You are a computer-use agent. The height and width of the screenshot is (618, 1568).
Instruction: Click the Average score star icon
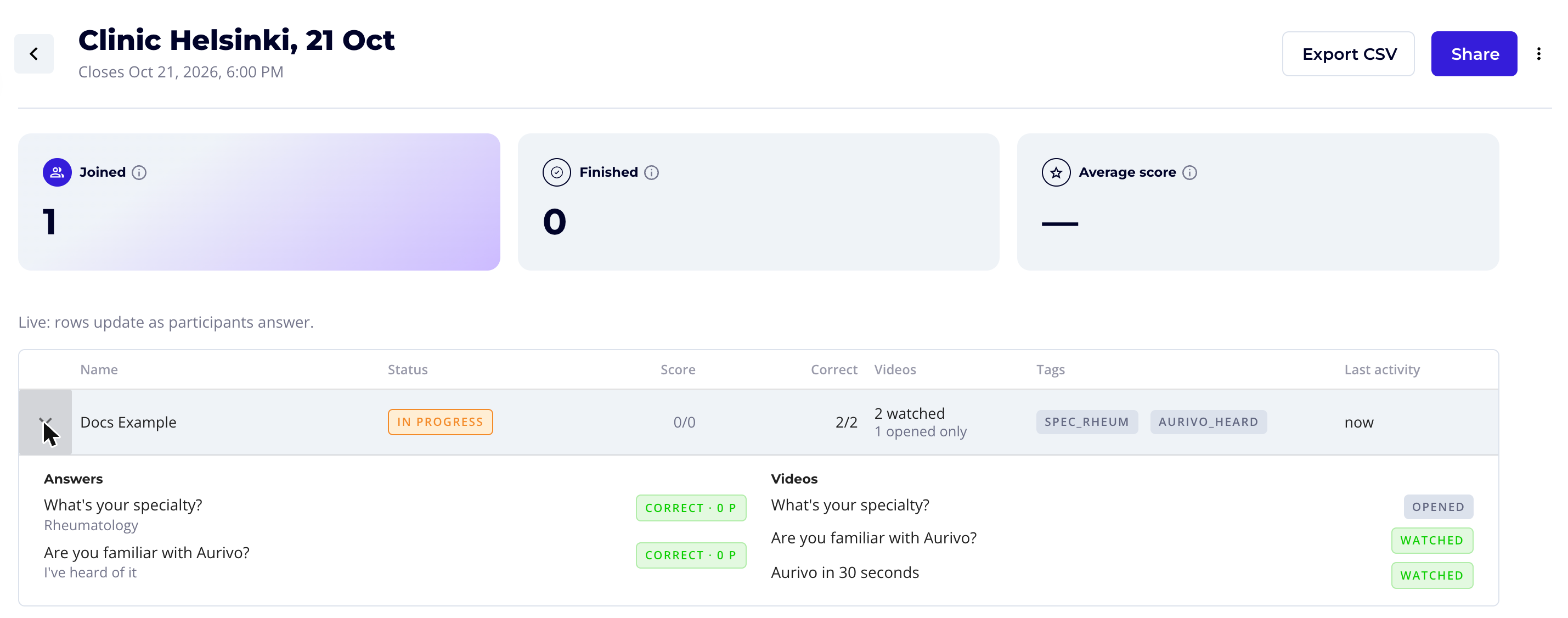(1056, 172)
